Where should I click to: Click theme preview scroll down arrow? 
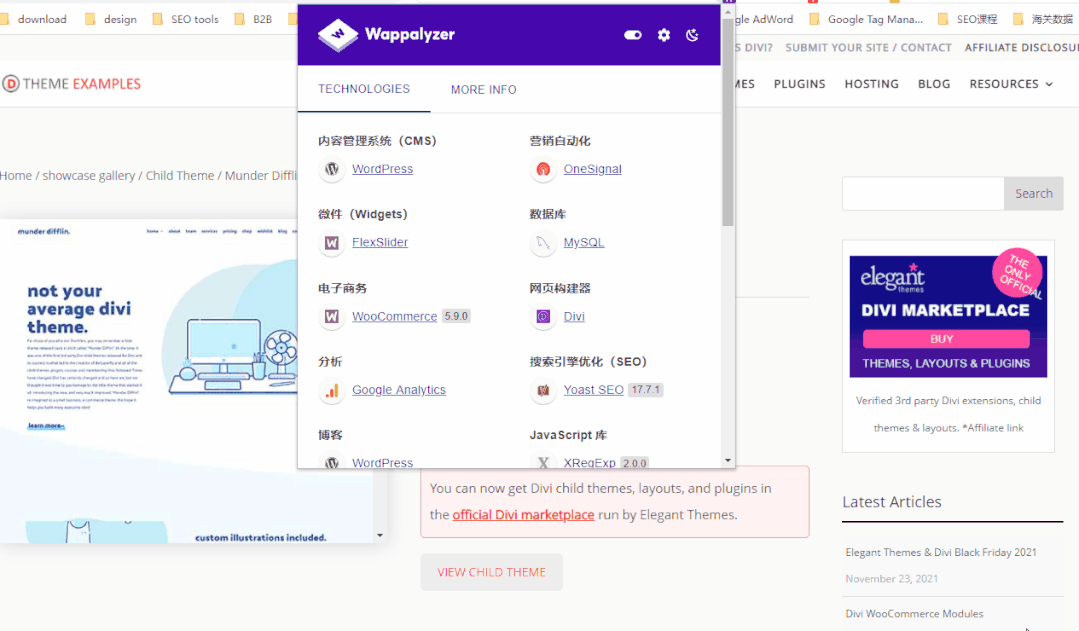point(380,535)
